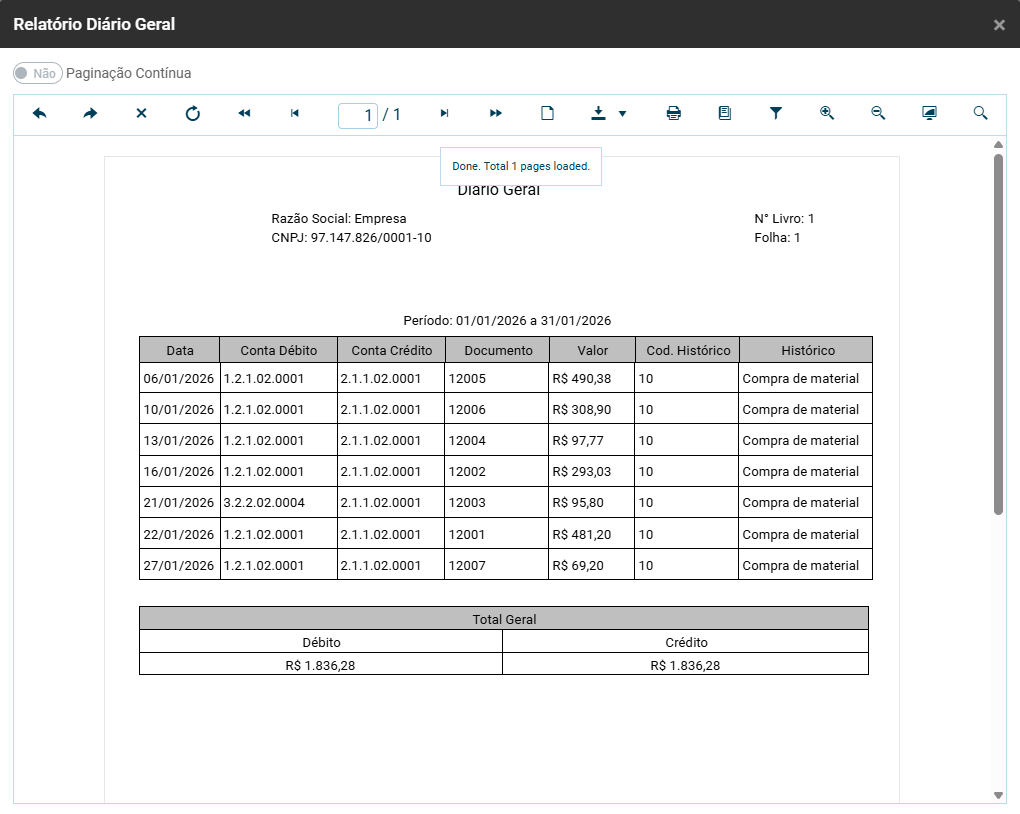Image resolution: width=1020 pixels, height=814 pixels.
Task: Open search in report contents
Action: coord(980,114)
